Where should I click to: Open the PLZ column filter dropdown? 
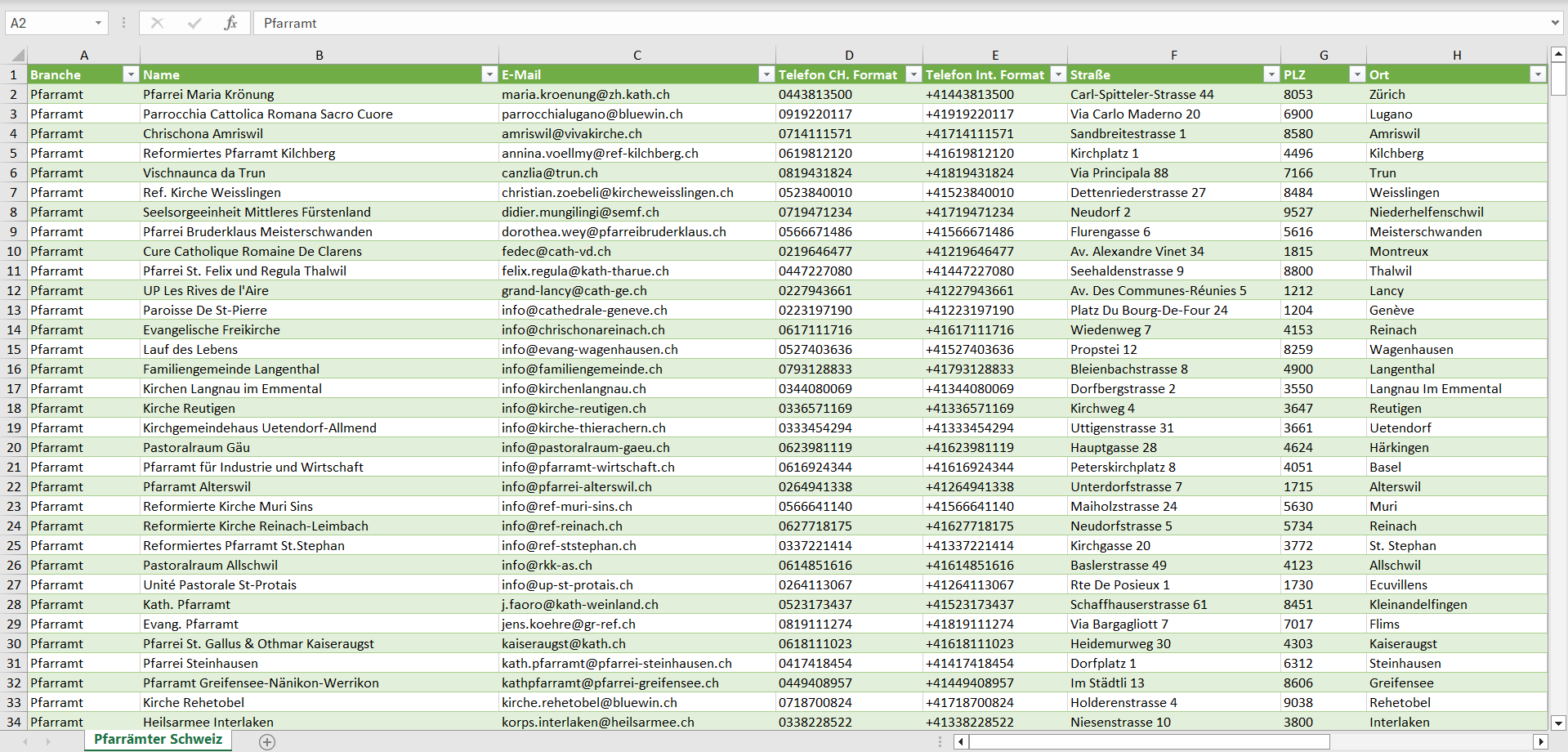click(1357, 74)
